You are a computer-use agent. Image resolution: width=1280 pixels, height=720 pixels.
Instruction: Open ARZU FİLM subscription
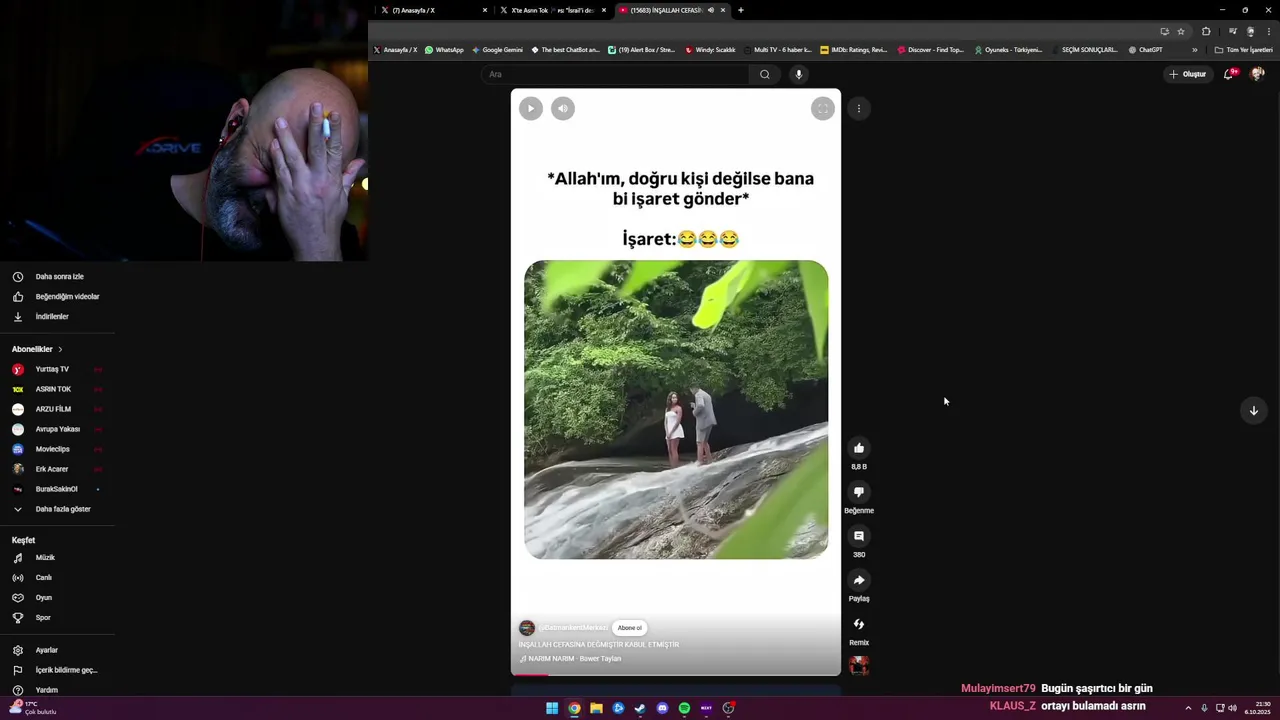tap(57, 409)
